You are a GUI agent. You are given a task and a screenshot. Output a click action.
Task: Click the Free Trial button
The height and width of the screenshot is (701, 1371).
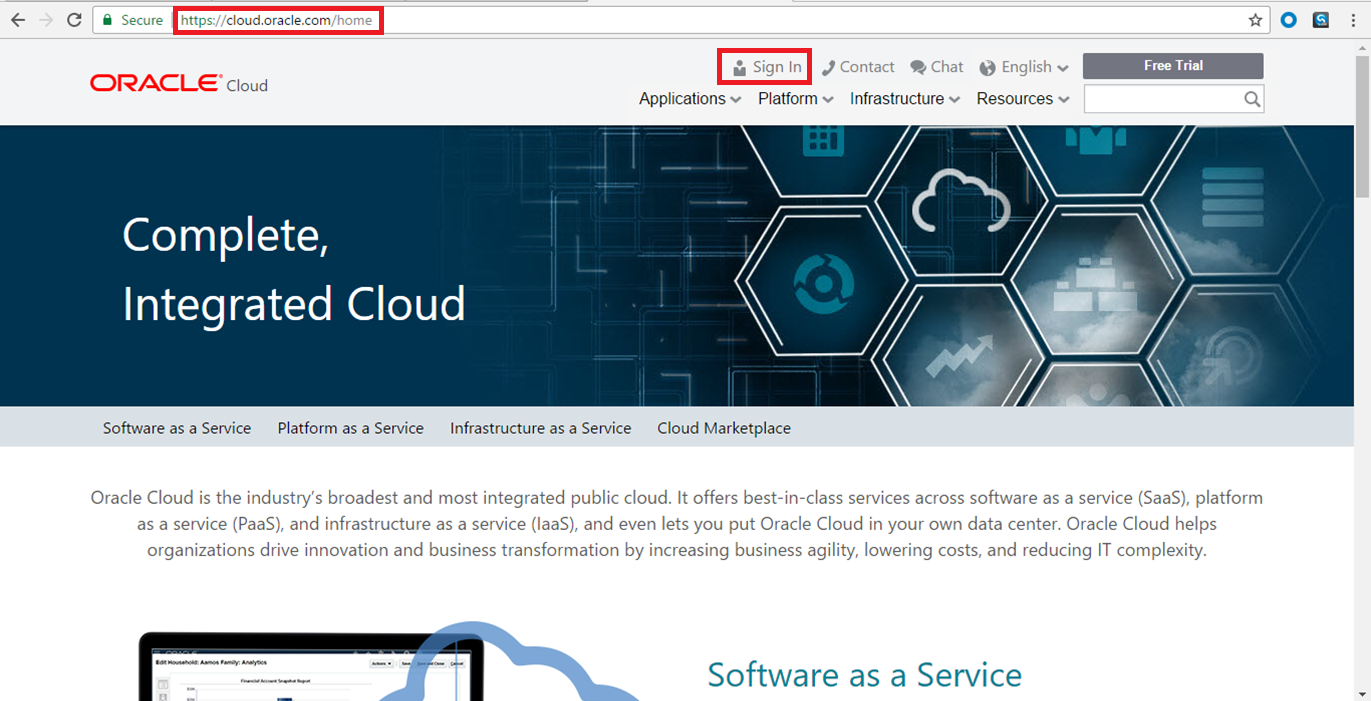(x=1173, y=66)
